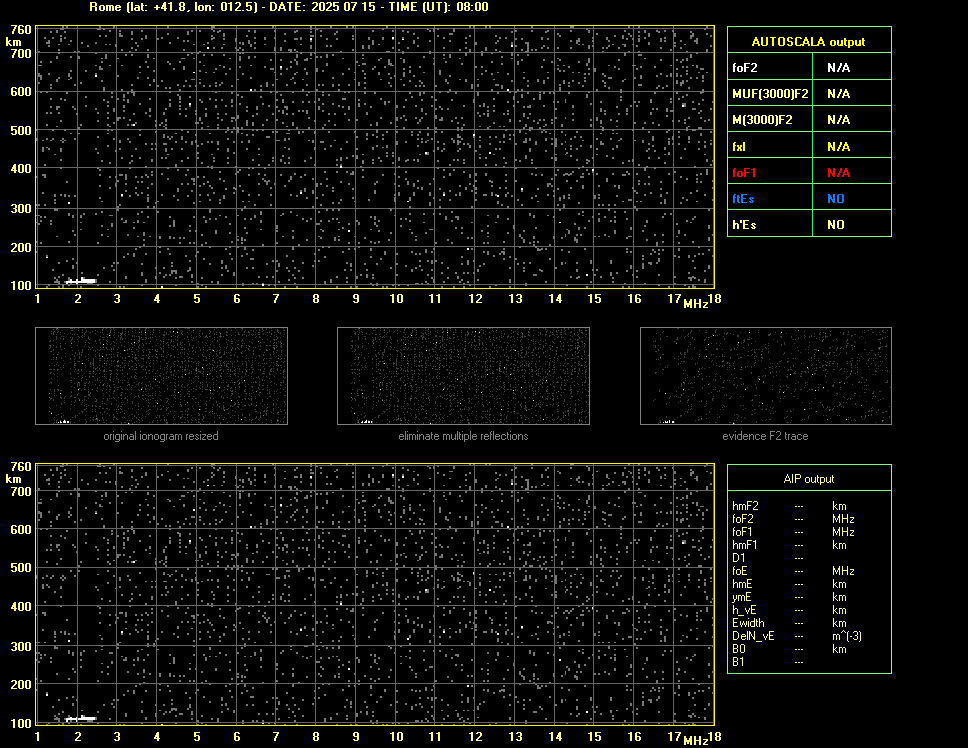The width and height of the screenshot is (968, 748).
Task: Click the km axis label of upper ionogram
Action: tap(13, 42)
